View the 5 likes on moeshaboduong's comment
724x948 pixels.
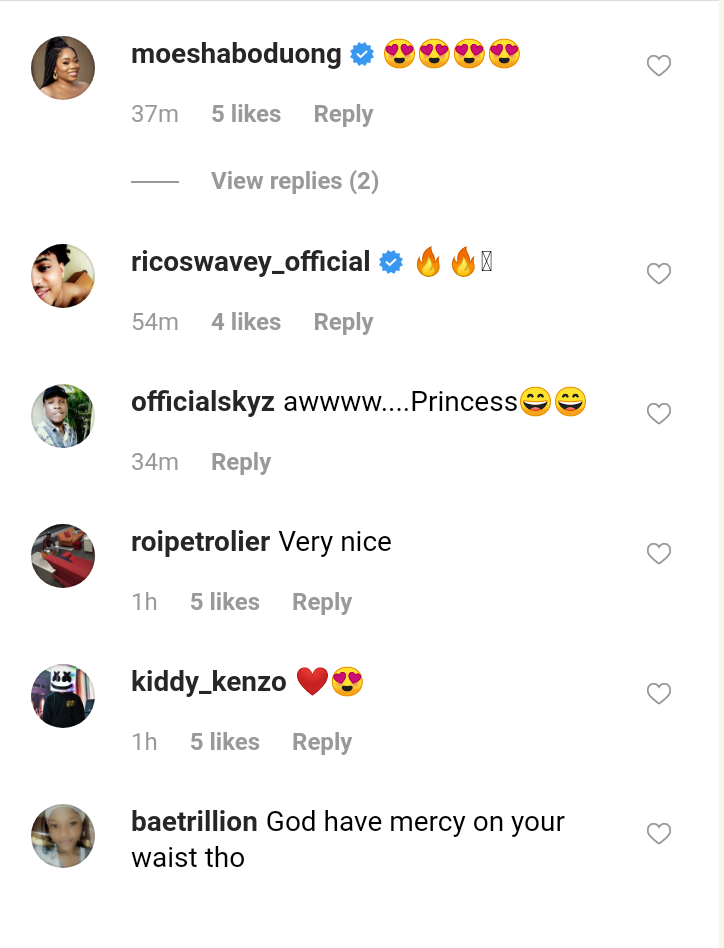[246, 115]
